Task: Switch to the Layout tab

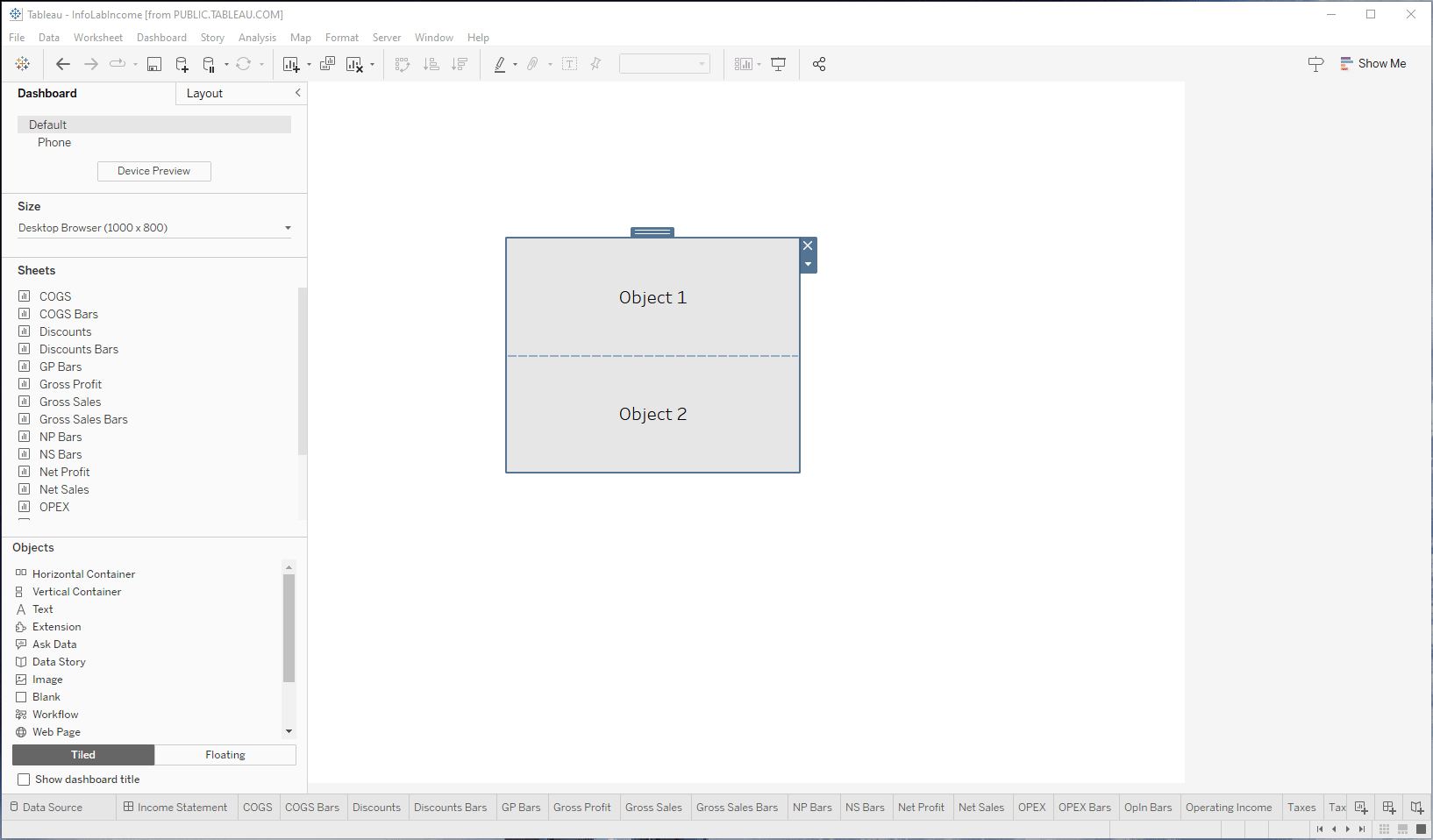Action: pyautogui.click(x=204, y=94)
